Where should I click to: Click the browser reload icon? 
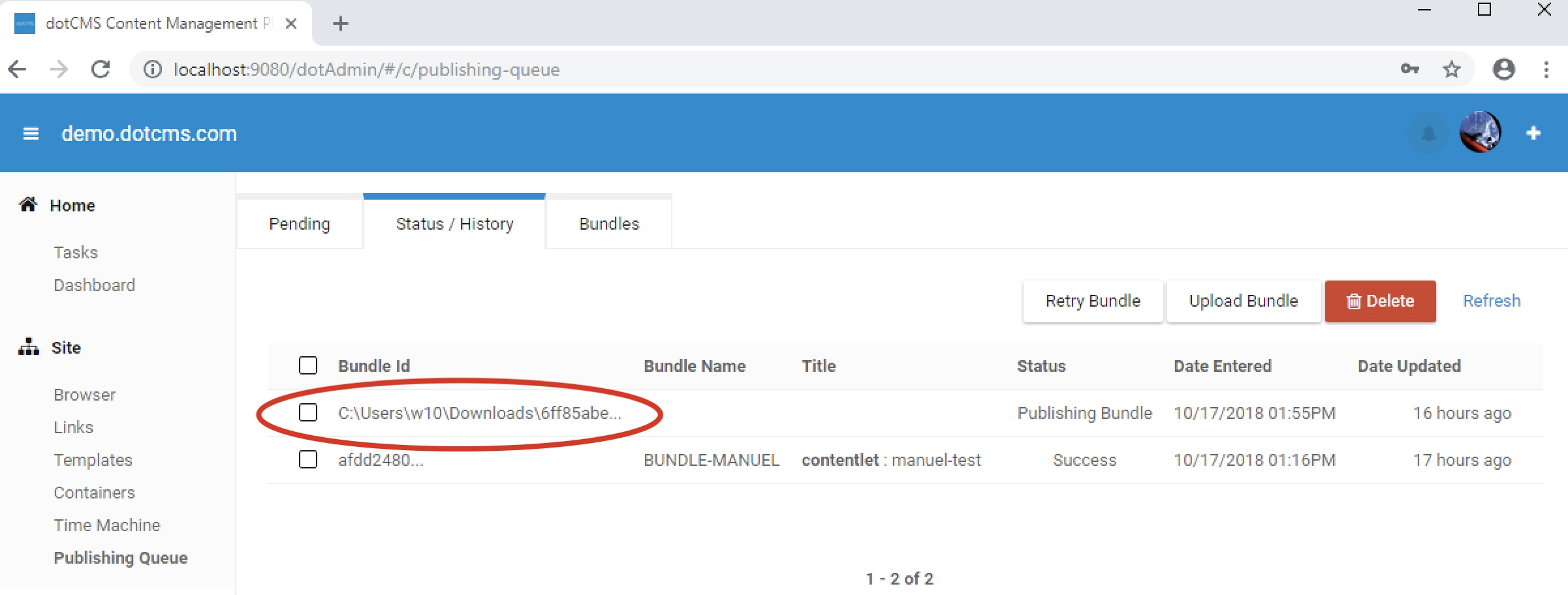(101, 69)
